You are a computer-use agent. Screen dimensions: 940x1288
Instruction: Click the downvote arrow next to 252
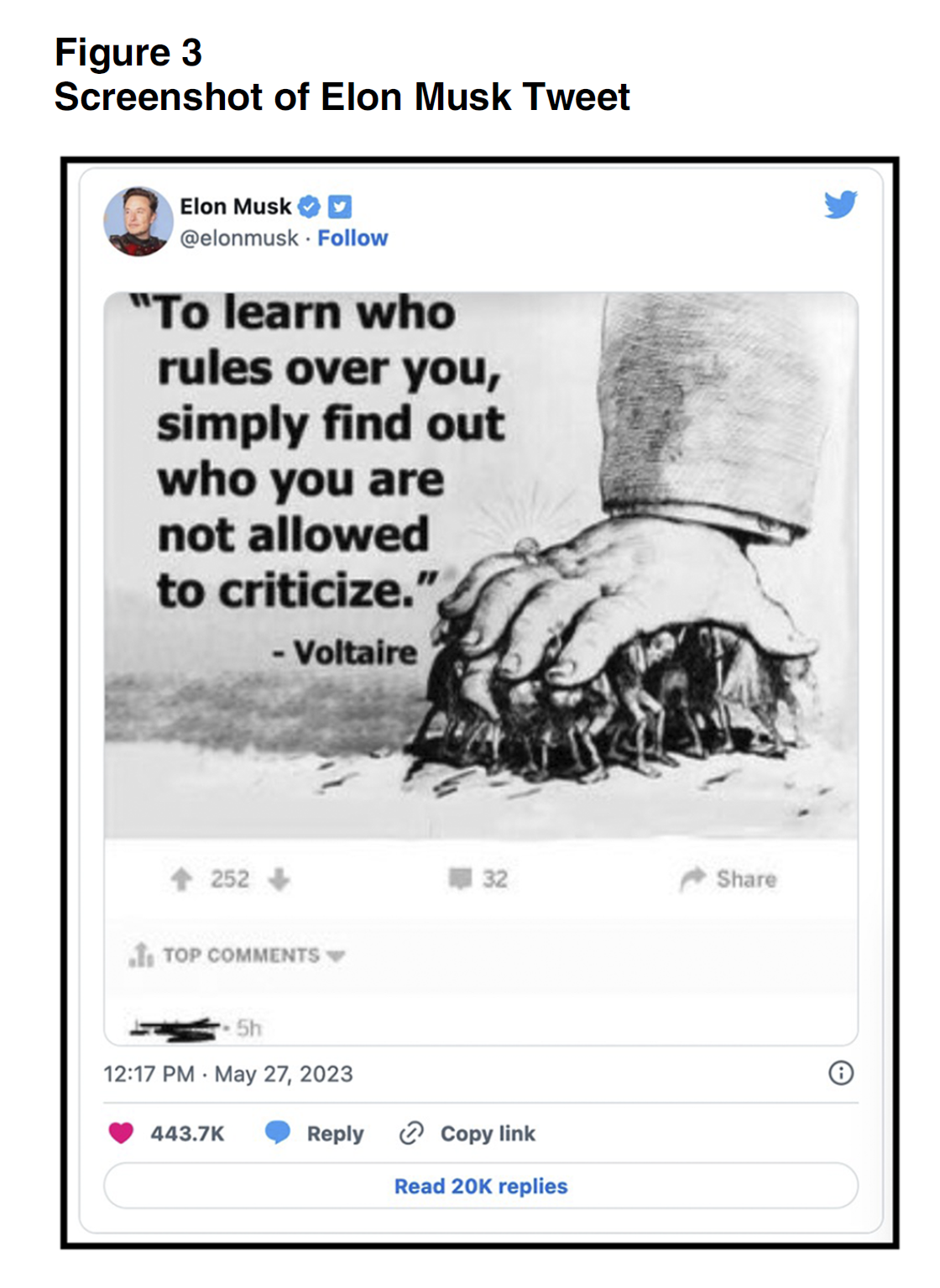279,879
